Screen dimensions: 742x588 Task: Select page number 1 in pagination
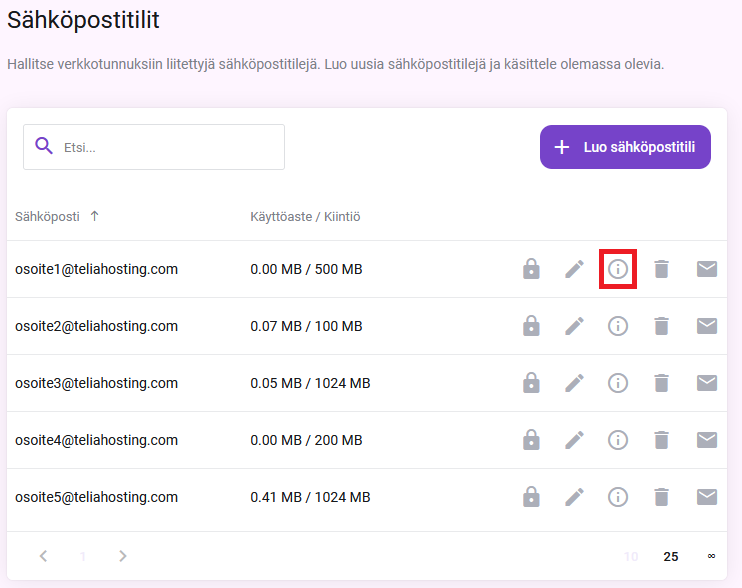click(x=83, y=556)
